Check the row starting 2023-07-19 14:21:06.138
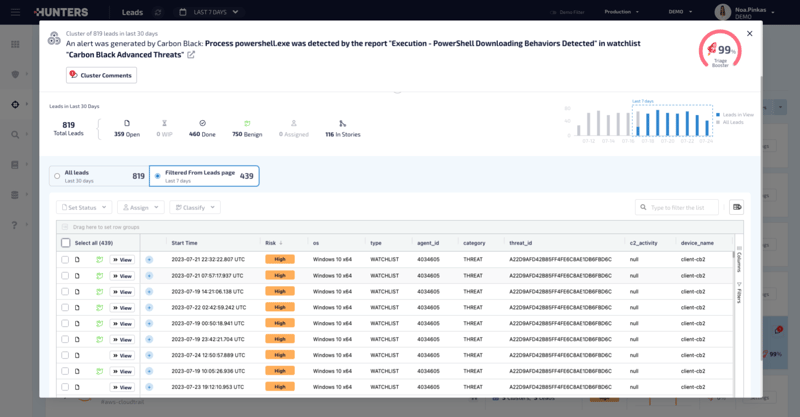Image resolution: width=800 pixels, height=417 pixels. tap(65, 291)
